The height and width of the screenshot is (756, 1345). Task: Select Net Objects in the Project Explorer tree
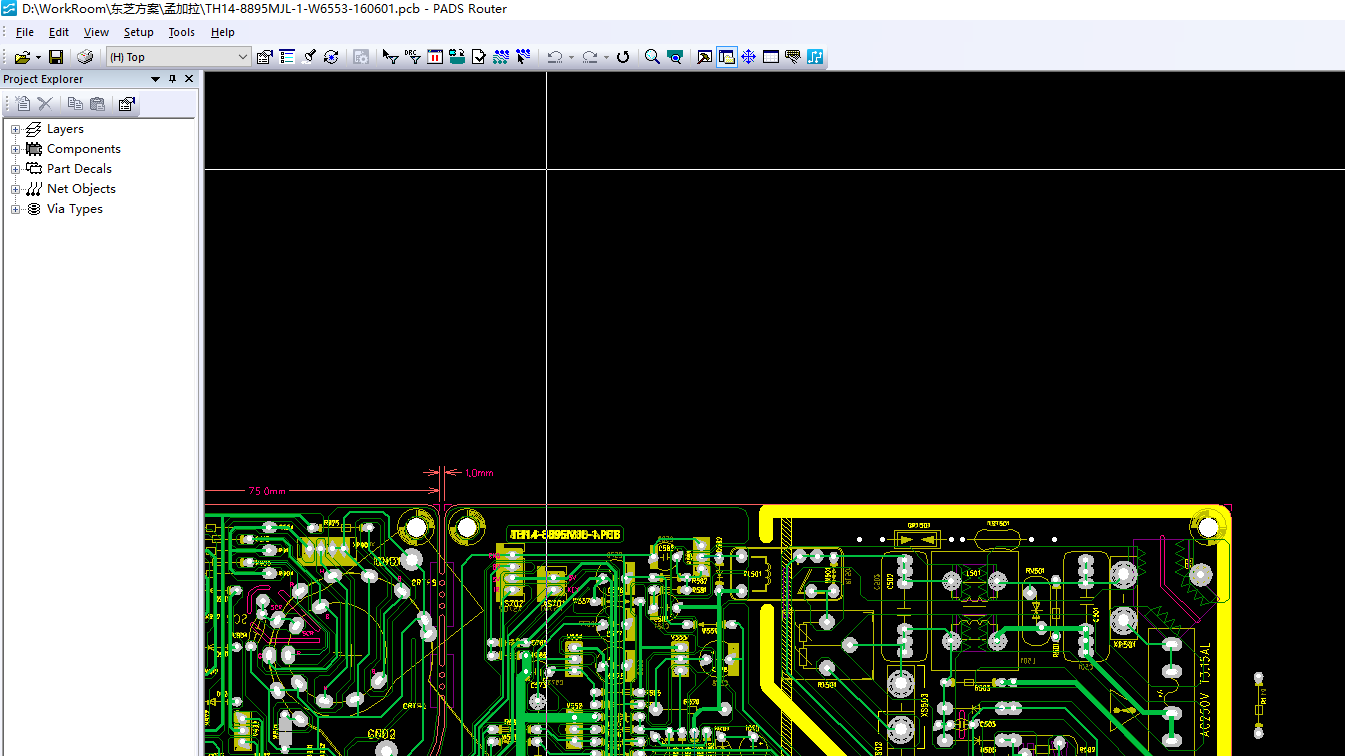tap(81, 189)
